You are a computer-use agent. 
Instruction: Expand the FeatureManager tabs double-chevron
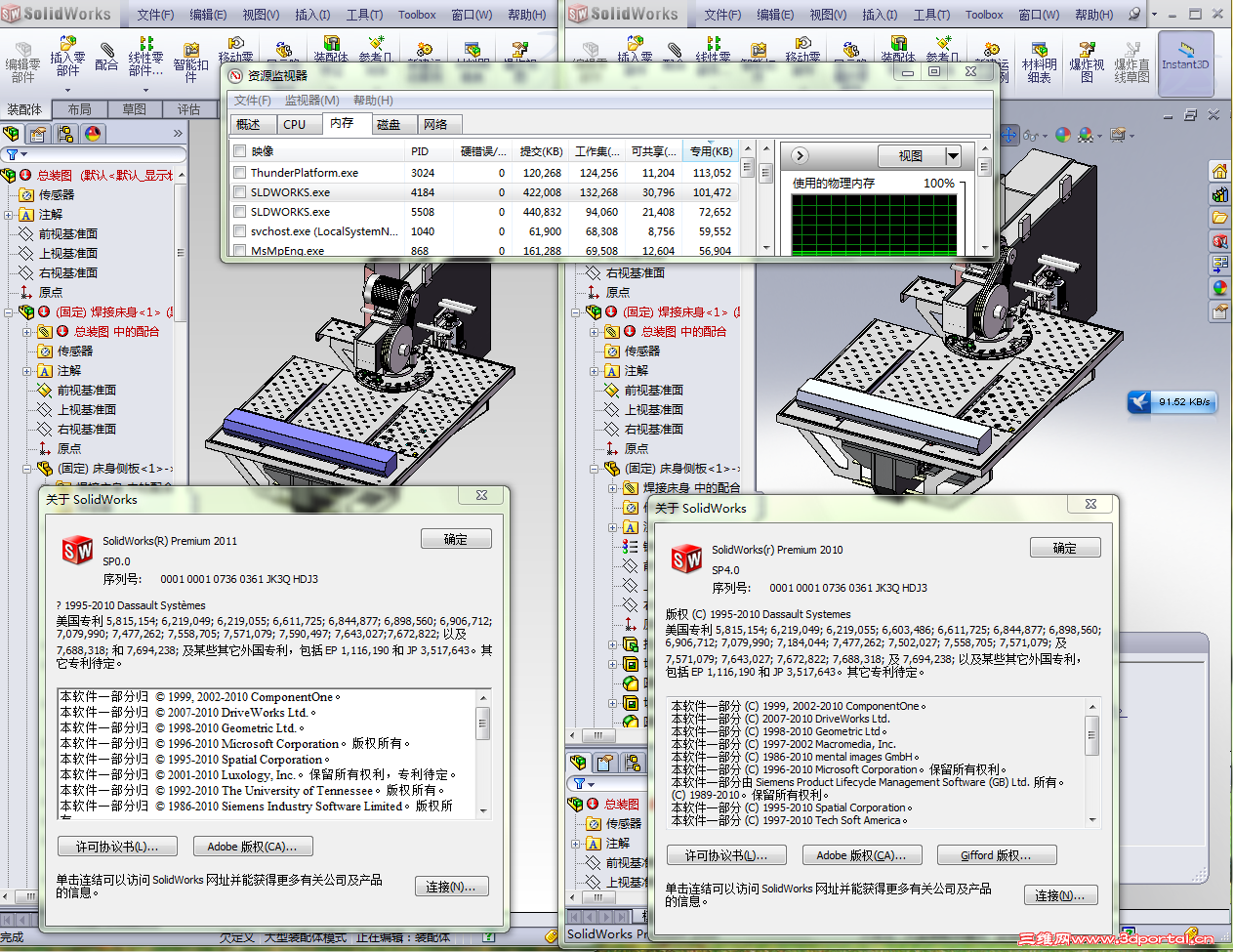[x=178, y=134]
